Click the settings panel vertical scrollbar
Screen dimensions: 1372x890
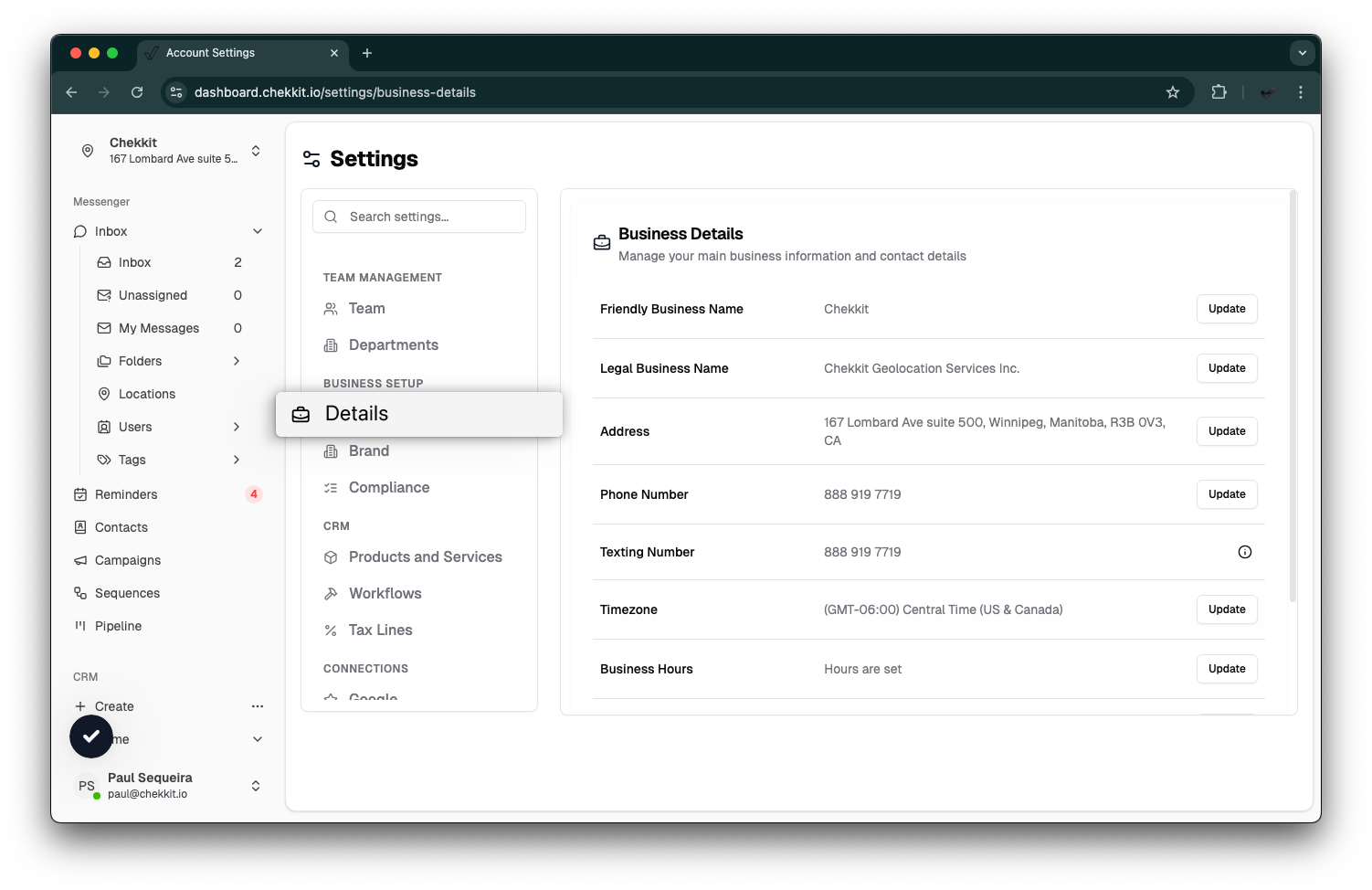click(x=1293, y=396)
